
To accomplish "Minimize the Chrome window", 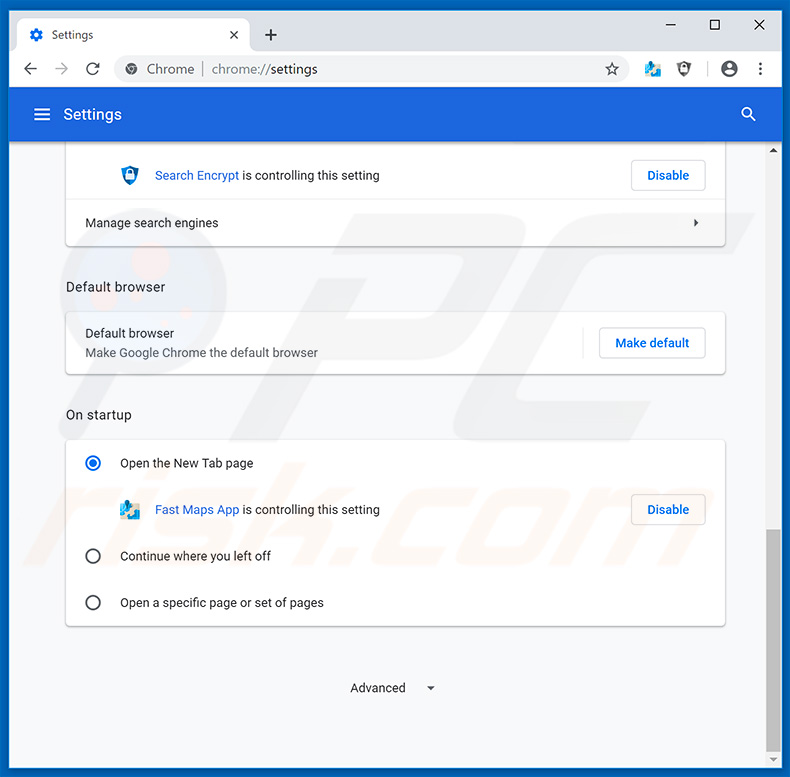I will (671, 25).
